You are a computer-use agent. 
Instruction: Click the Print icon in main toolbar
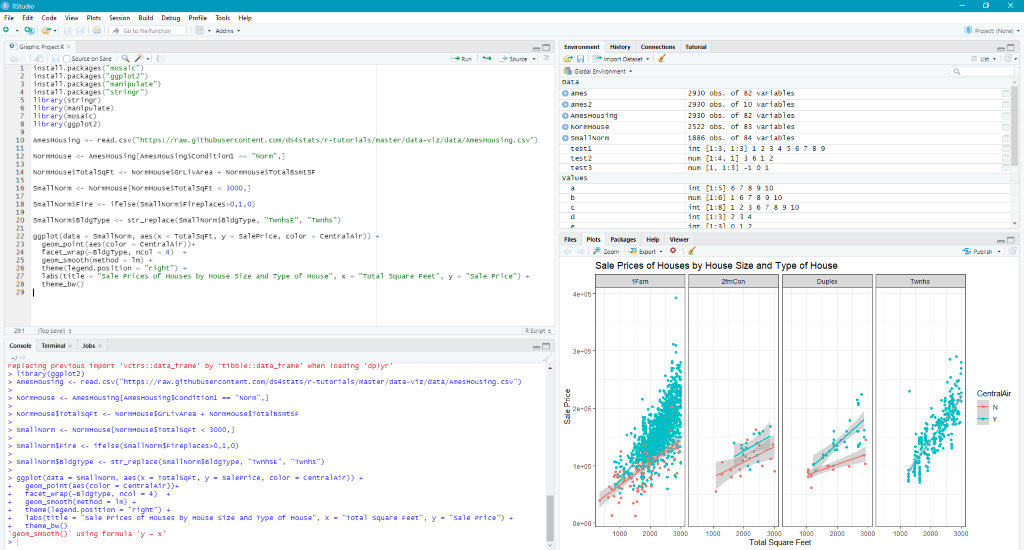97,30
